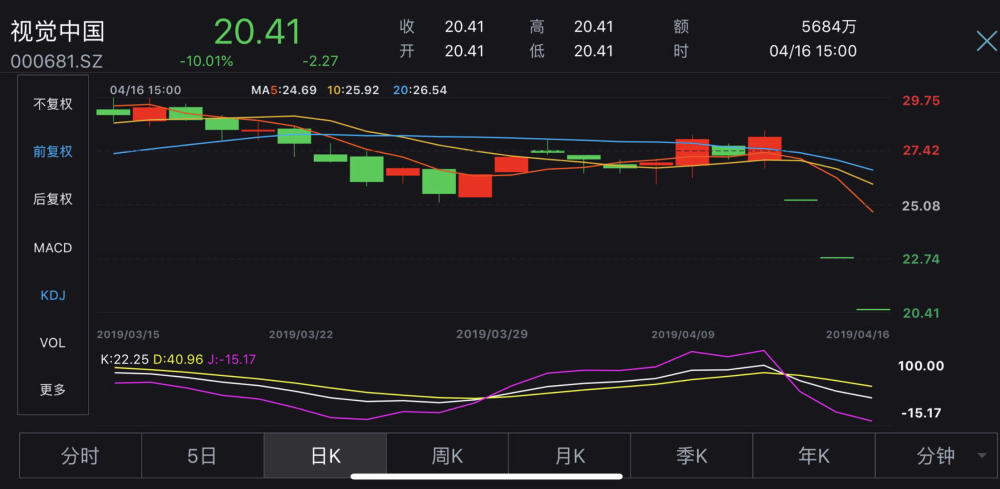Click price change -2.27
The height and width of the screenshot is (489, 1000).
tap(320, 61)
